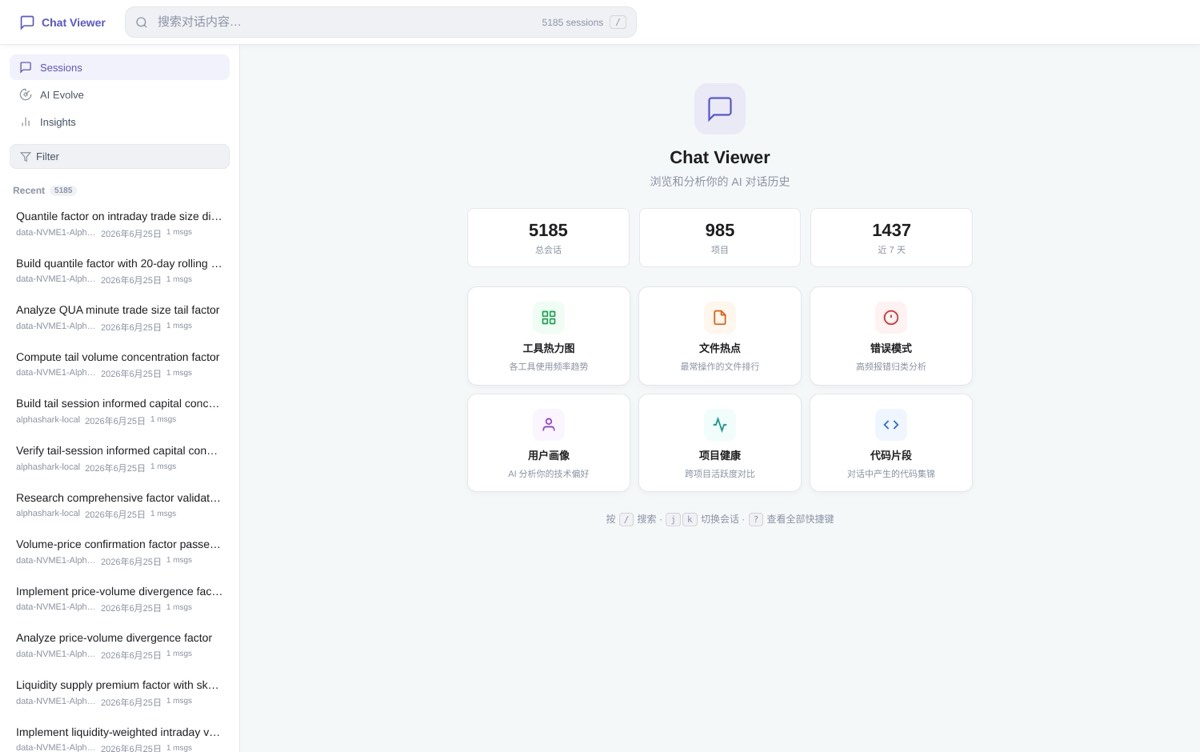Open session Implement price-volume divergence factor

(x=120, y=599)
